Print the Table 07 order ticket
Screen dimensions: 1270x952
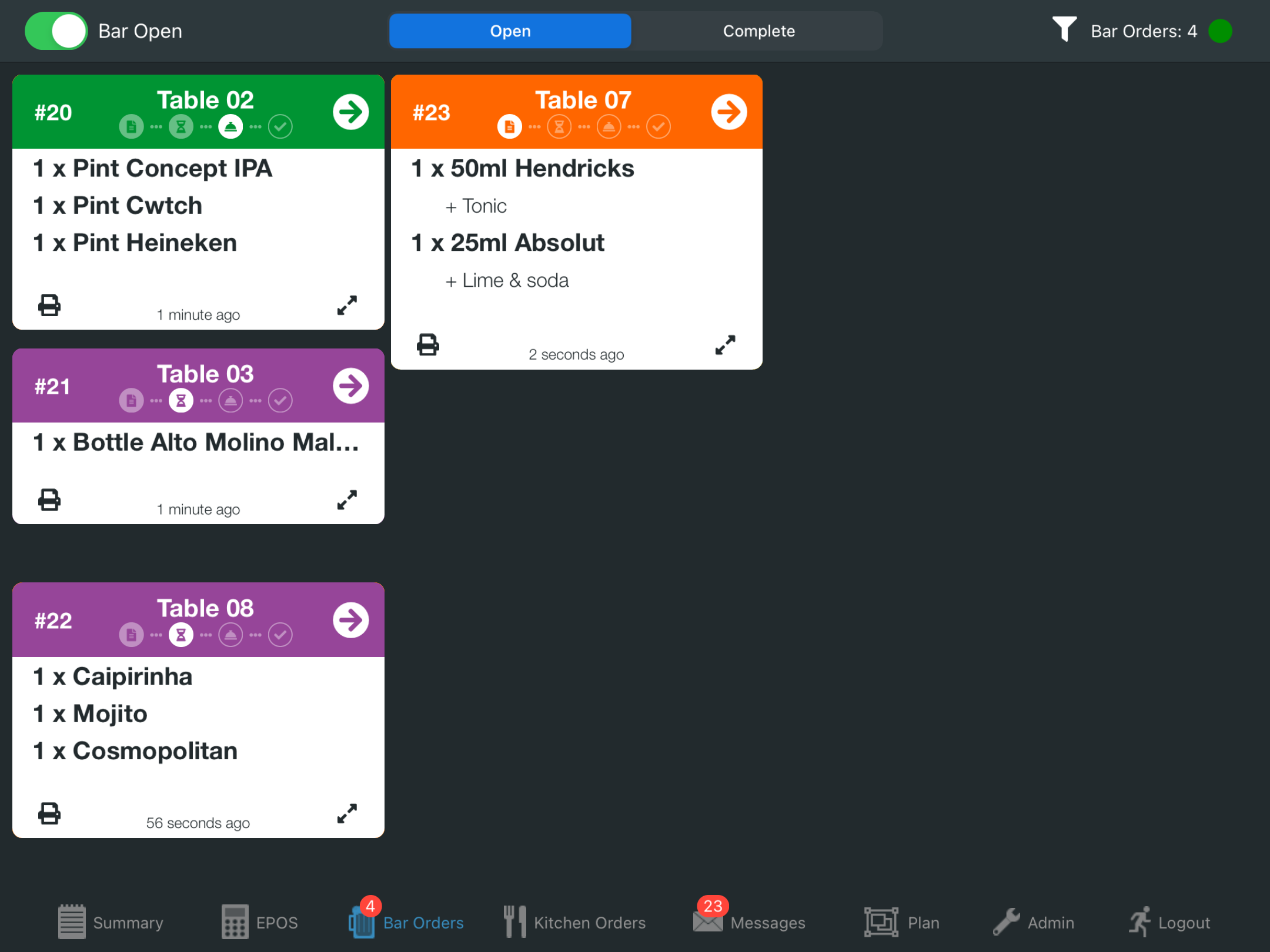pyautogui.click(x=427, y=345)
